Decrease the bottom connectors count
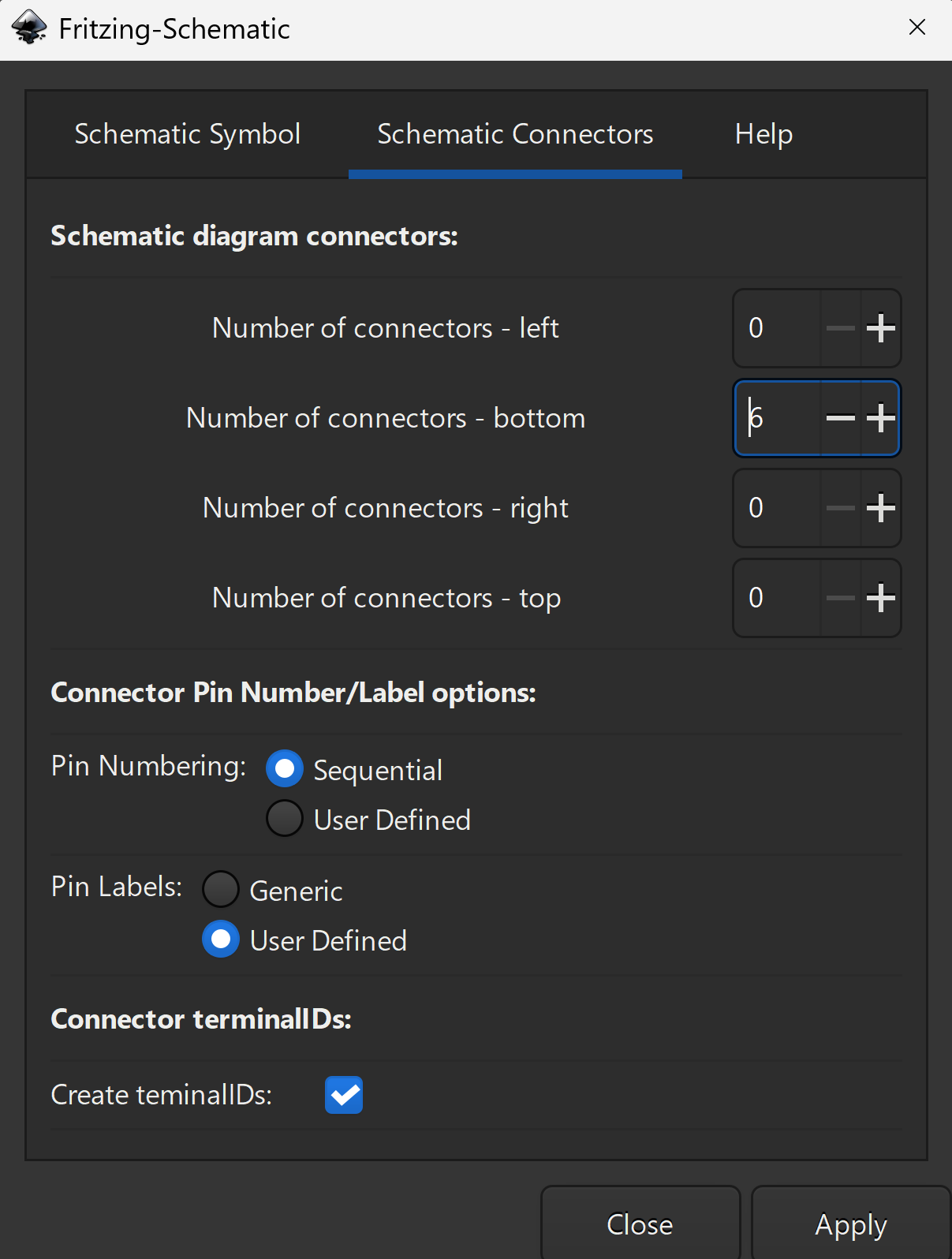Image resolution: width=952 pixels, height=1259 pixels. tap(840, 418)
